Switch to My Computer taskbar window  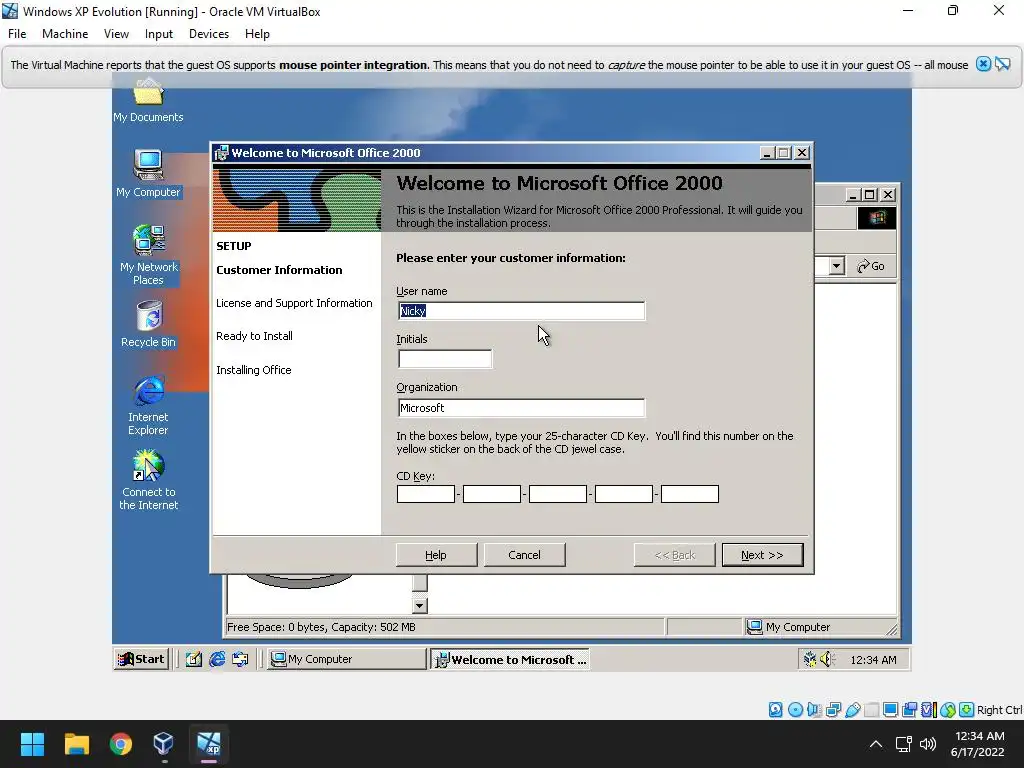(346, 659)
